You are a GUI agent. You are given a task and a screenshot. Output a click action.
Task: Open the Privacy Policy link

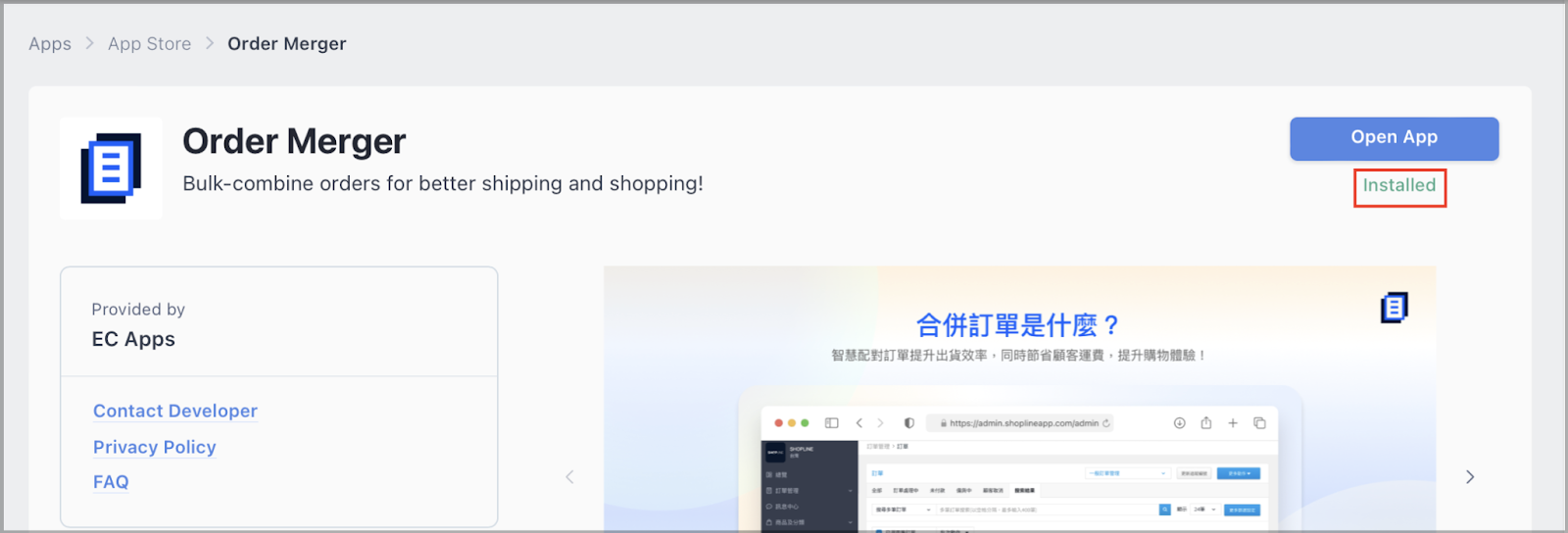coord(155,448)
